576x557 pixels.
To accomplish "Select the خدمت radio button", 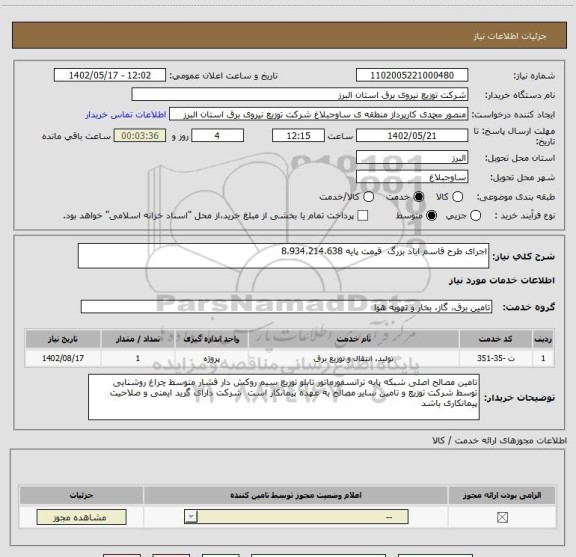I will tap(419, 197).
